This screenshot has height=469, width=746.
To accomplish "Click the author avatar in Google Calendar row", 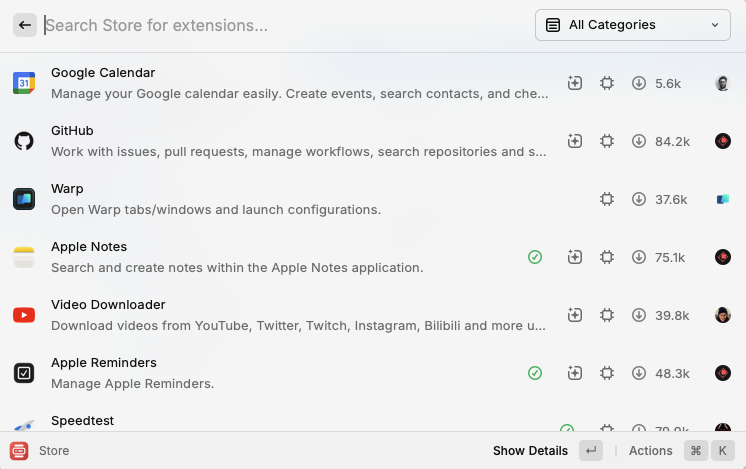I will (723, 83).
